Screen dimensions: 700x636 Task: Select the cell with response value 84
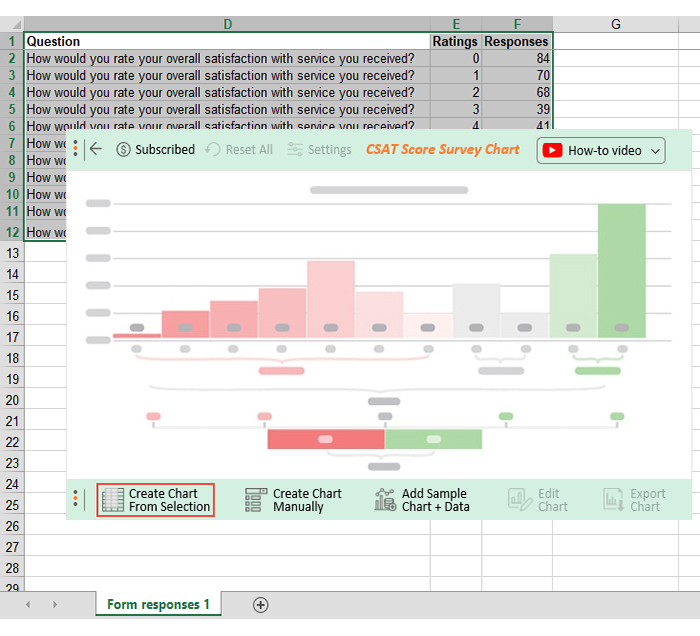517,58
